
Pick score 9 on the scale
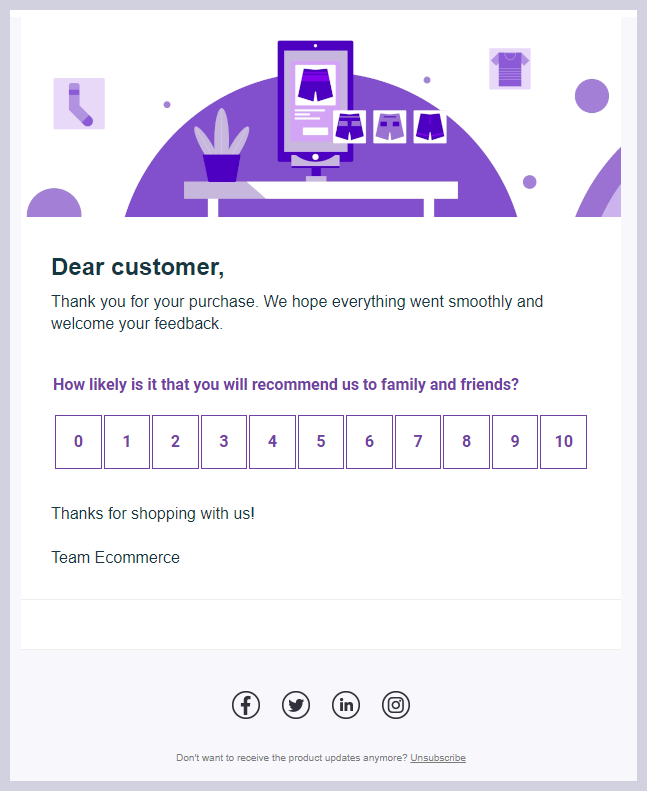[x=515, y=442]
